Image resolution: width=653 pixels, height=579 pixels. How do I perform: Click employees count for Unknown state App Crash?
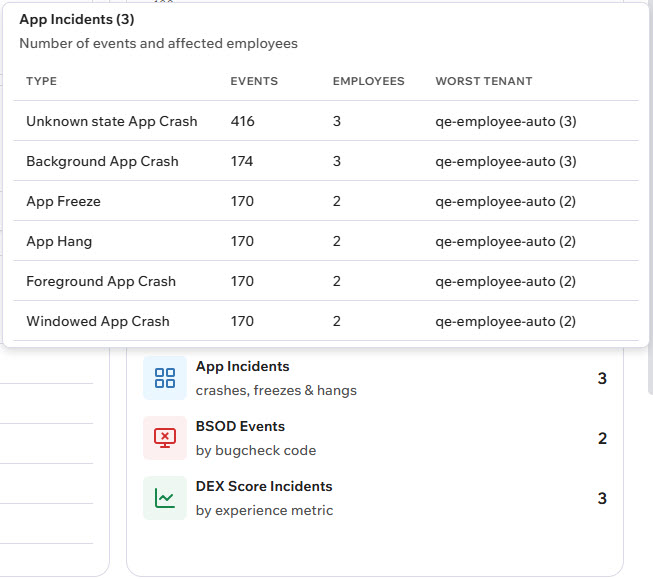point(337,121)
